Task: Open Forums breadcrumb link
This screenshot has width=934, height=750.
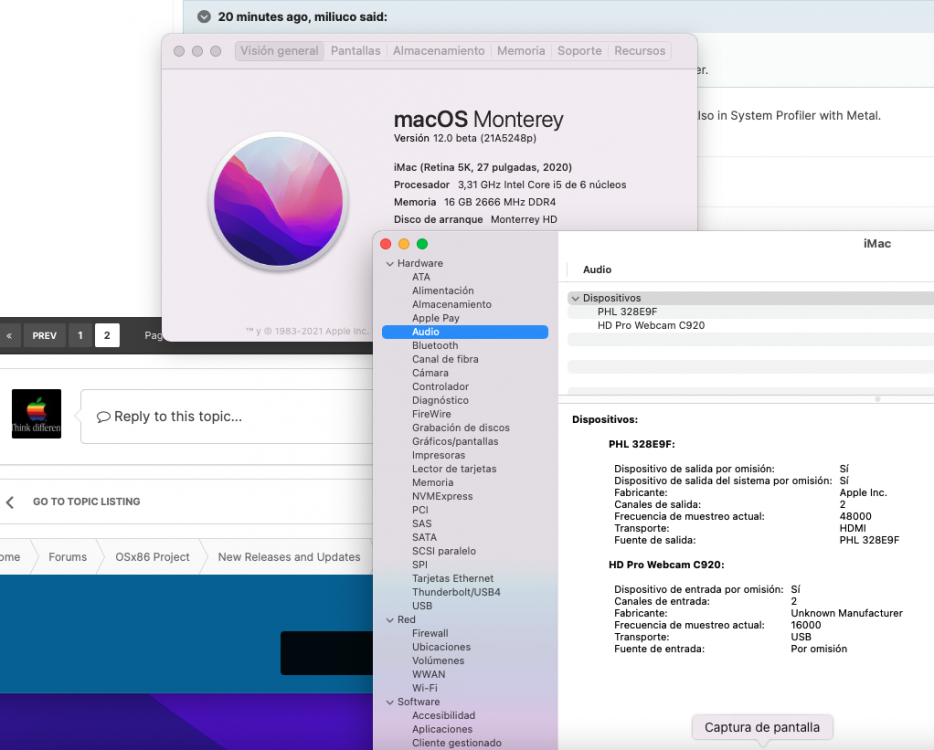Action: (67, 557)
